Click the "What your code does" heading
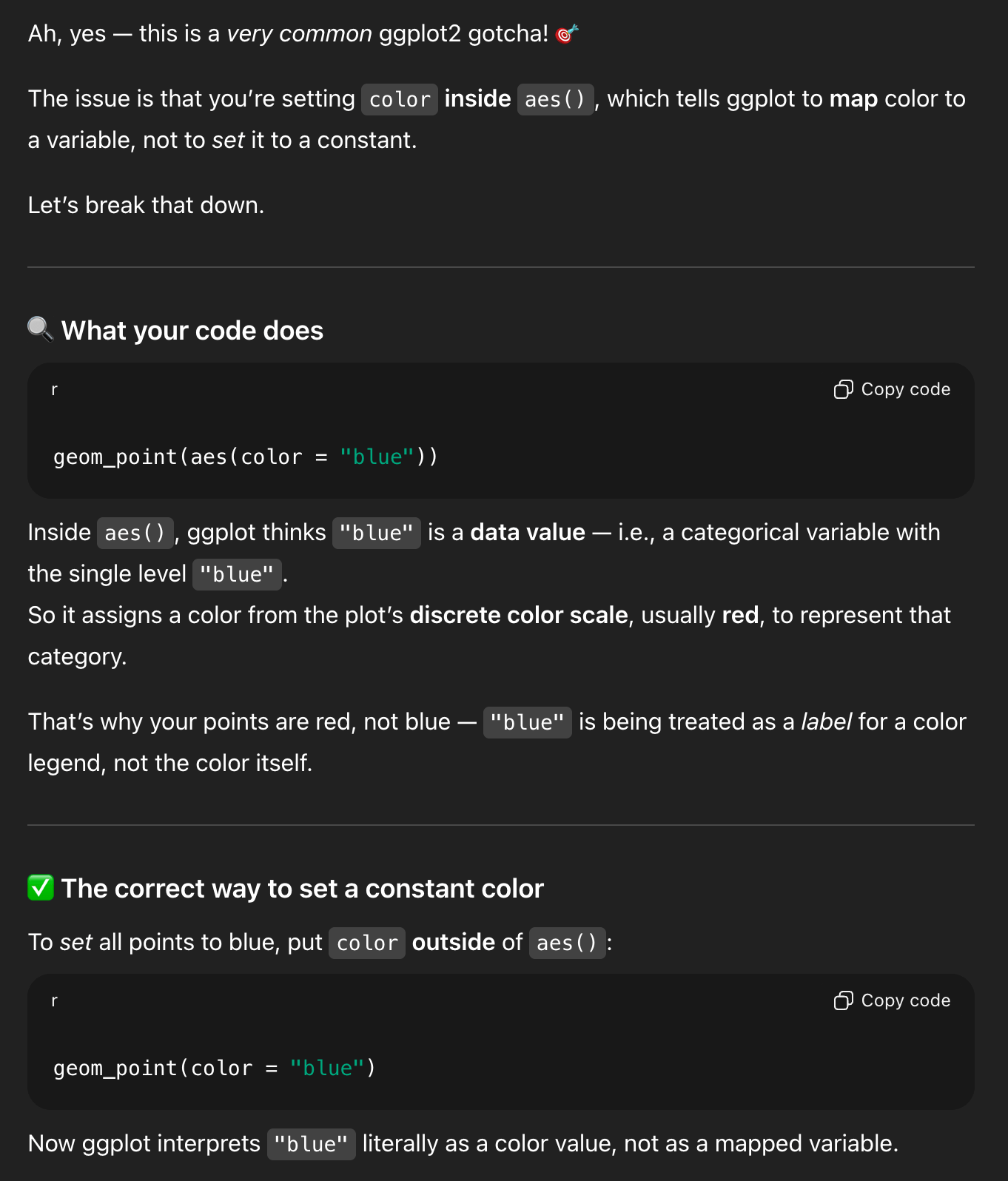Screen dimensions: 1008x1181 [192, 331]
